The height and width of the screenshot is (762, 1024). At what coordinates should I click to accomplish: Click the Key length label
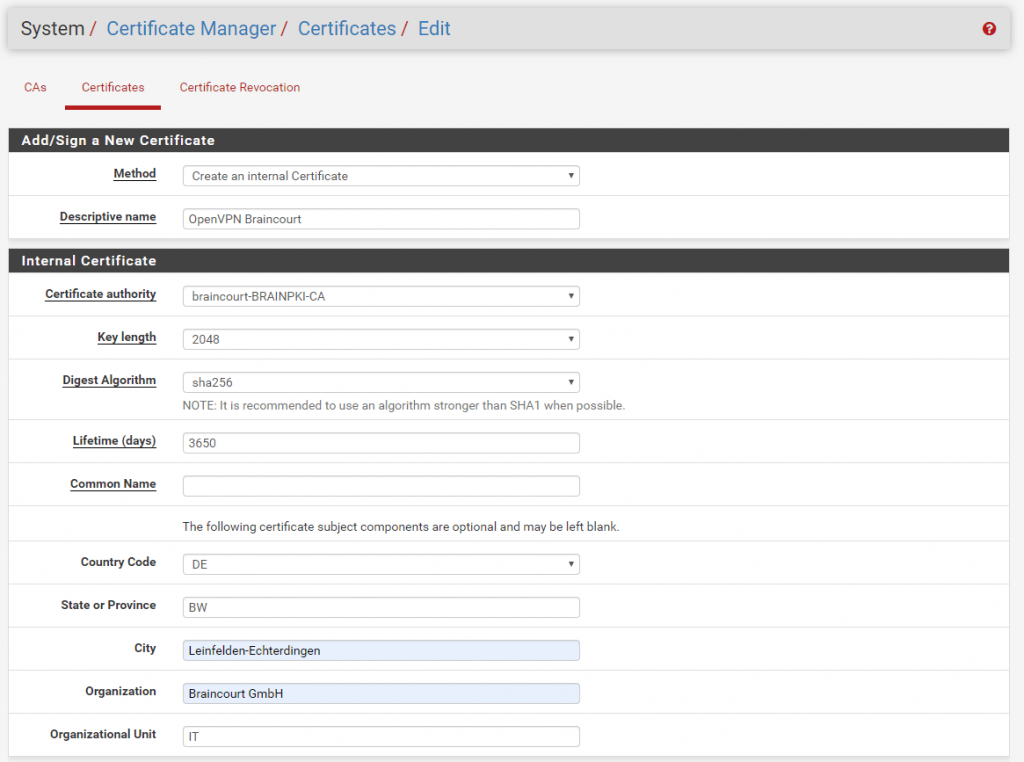click(x=127, y=338)
